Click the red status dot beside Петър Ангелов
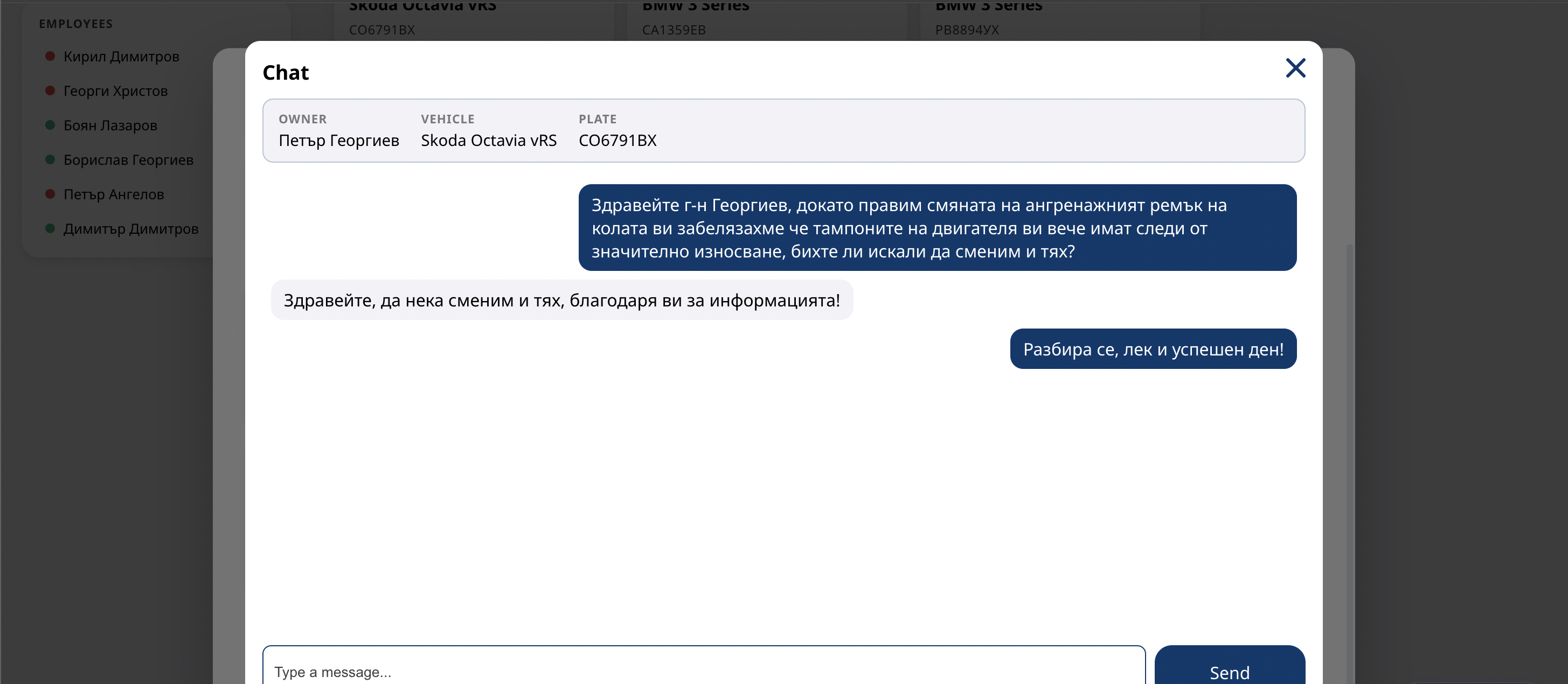Viewport: 1568px width, 684px height. tap(51, 193)
